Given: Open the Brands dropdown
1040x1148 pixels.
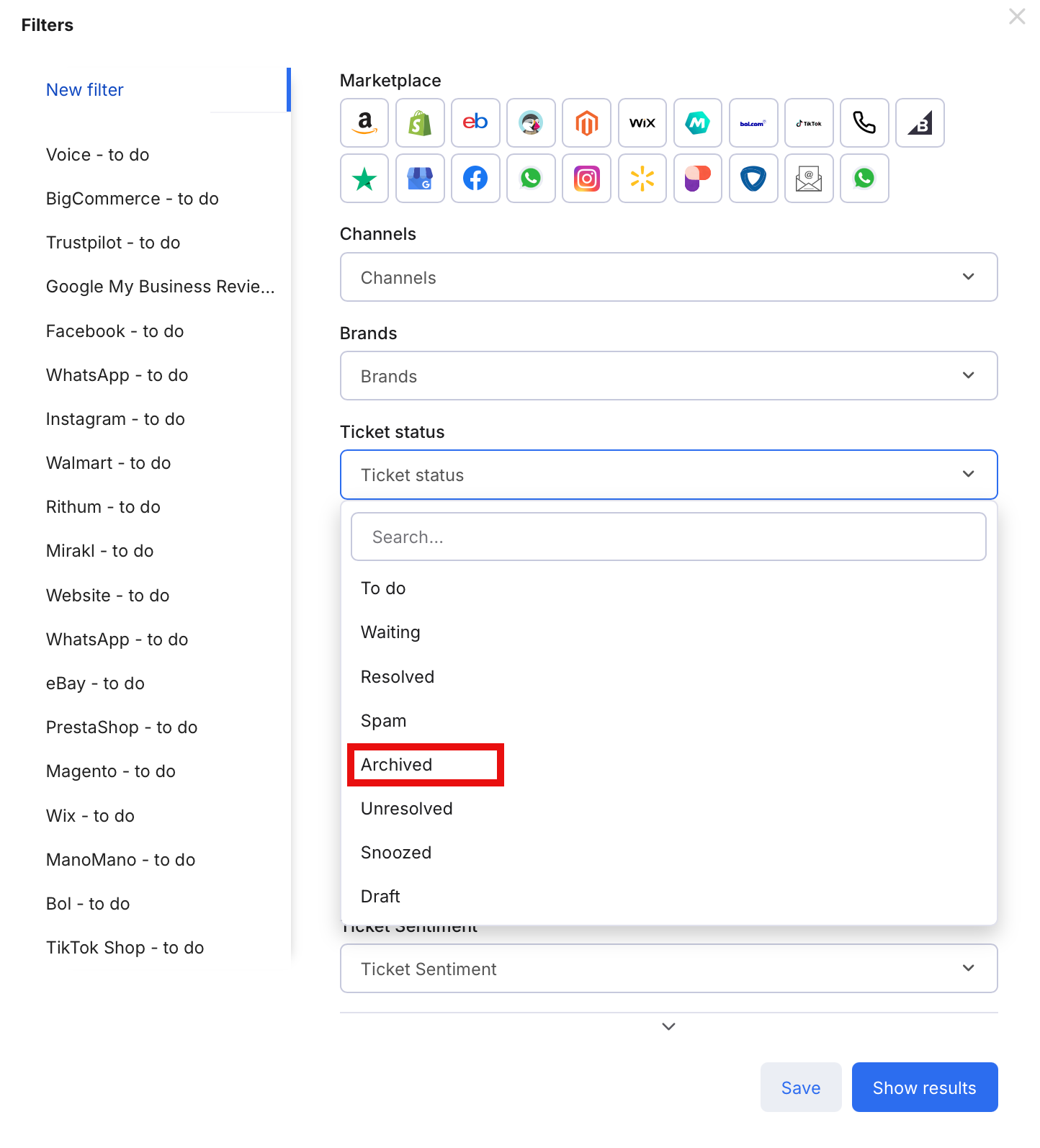Looking at the screenshot, I should click(x=668, y=376).
